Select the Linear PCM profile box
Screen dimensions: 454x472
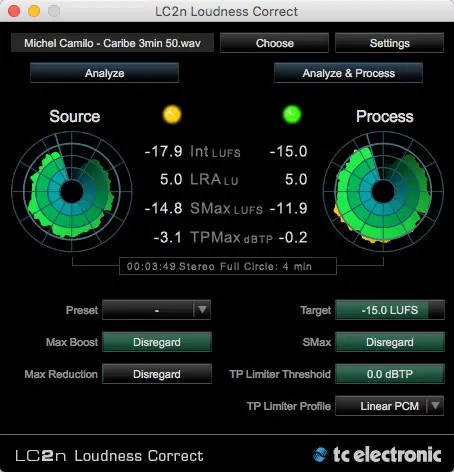[x=389, y=406]
